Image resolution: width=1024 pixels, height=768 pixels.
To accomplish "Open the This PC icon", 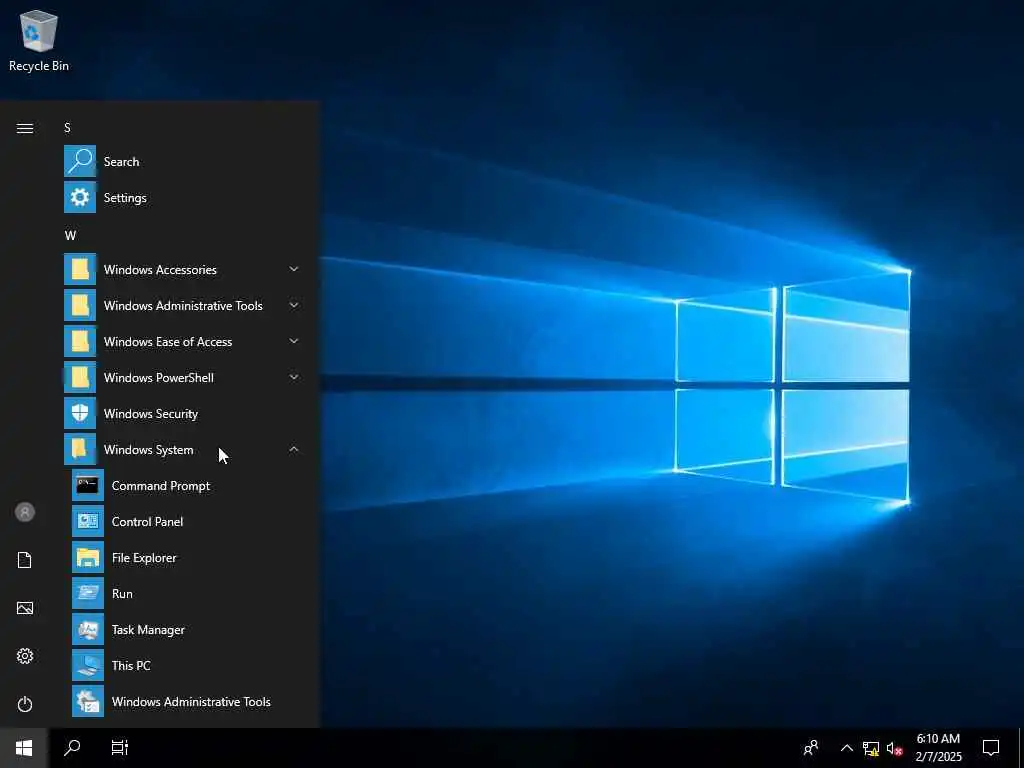I will click(88, 665).
